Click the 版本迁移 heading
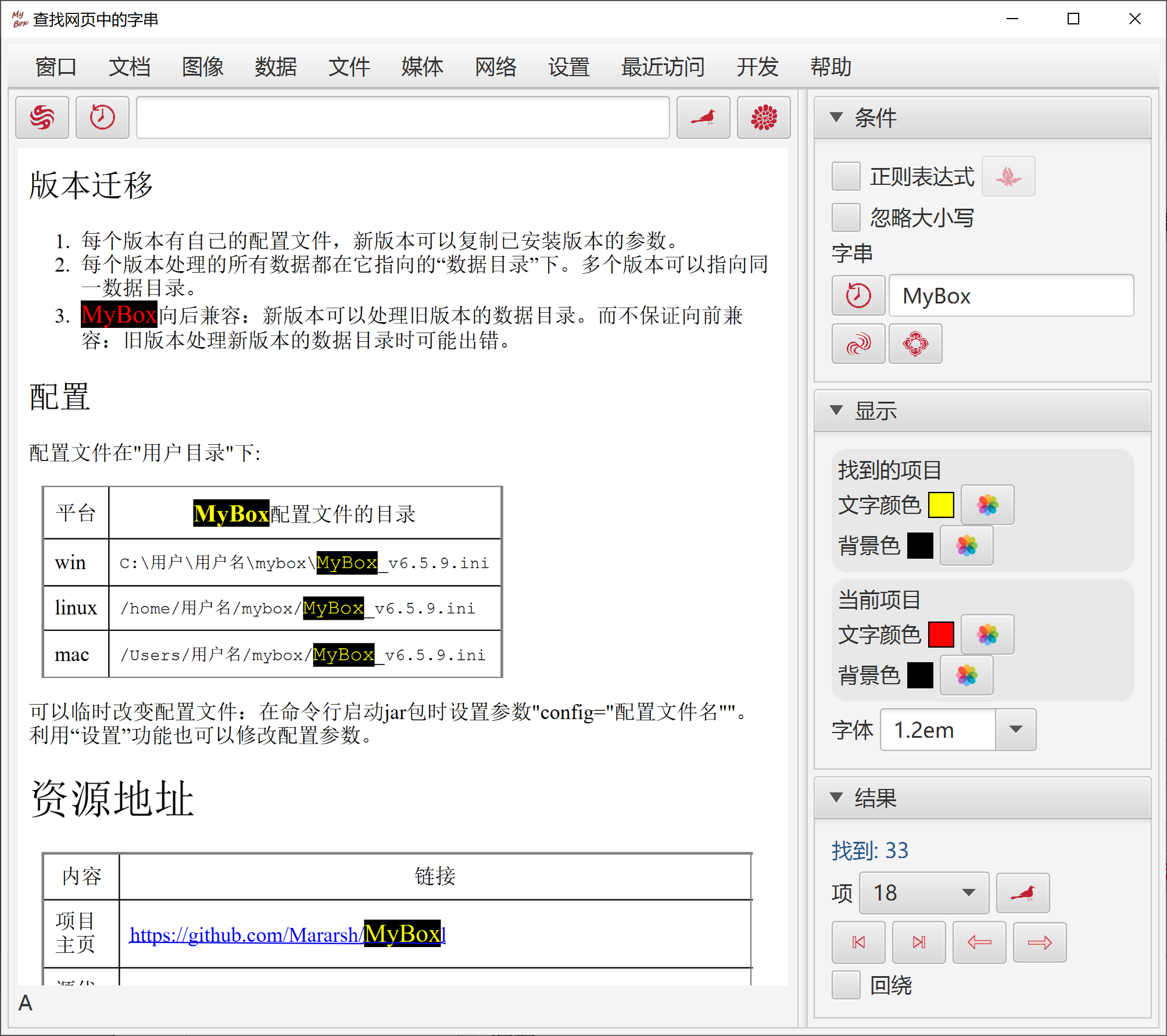The image size is (1167, 1036). [x=91, y=185]
